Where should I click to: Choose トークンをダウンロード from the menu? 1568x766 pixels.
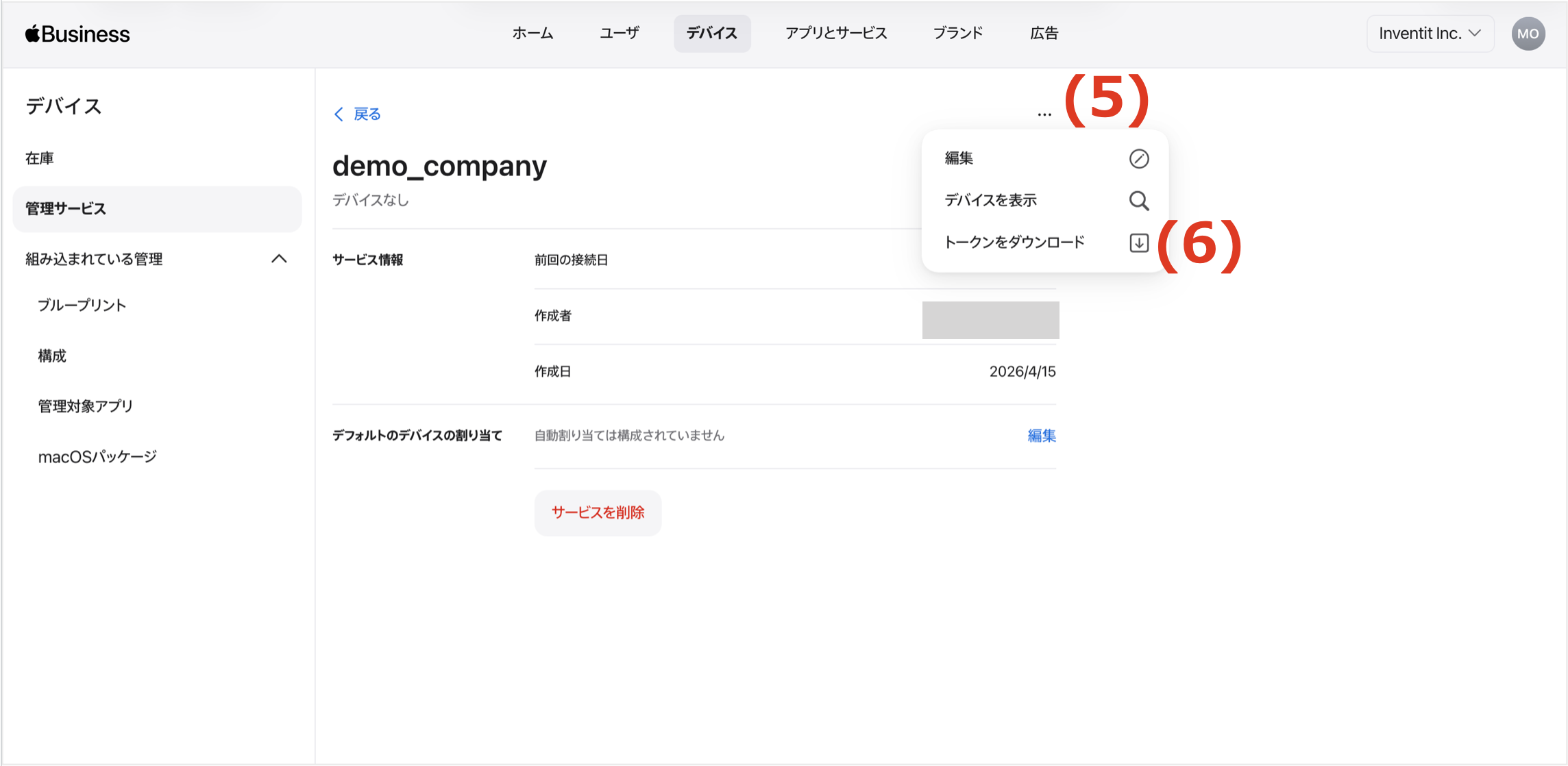click(1045, 243)
